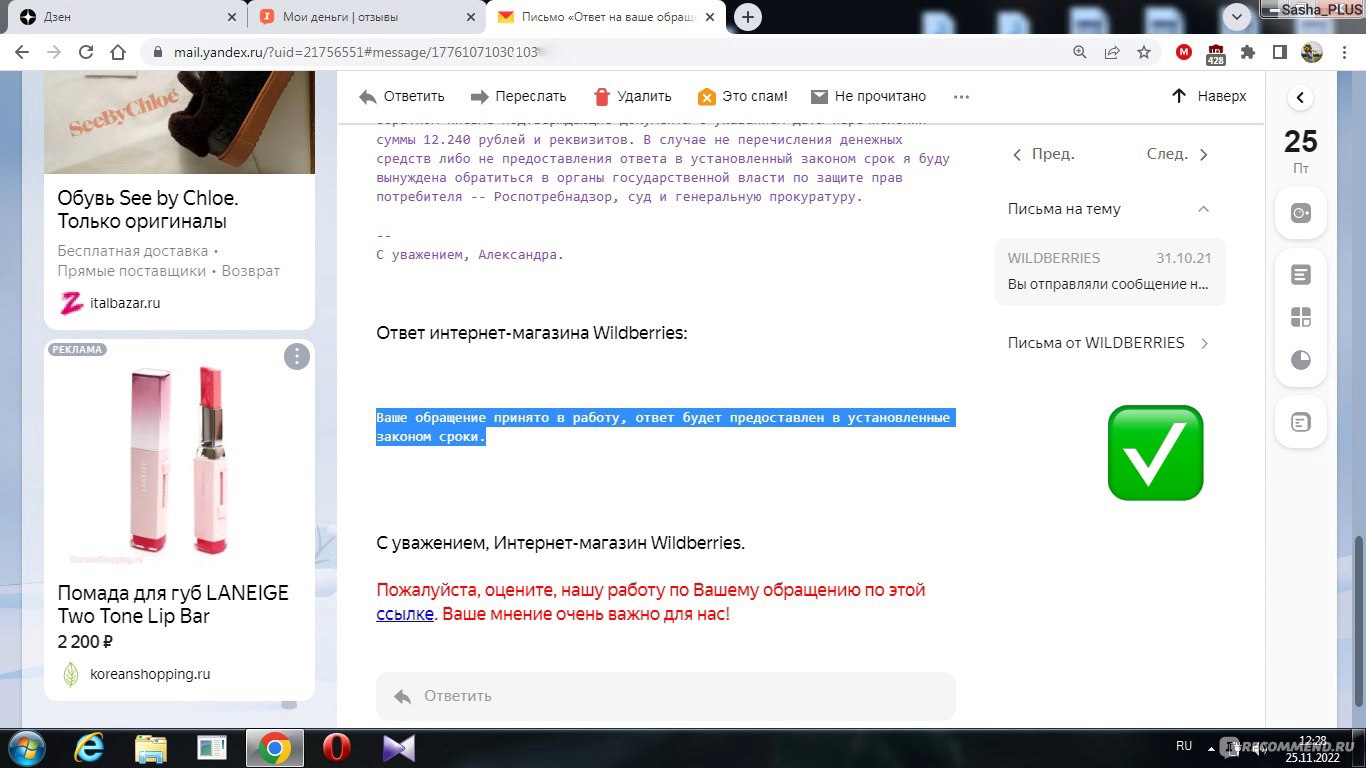Open more email actions ellipsis

(x=961, y=96)
